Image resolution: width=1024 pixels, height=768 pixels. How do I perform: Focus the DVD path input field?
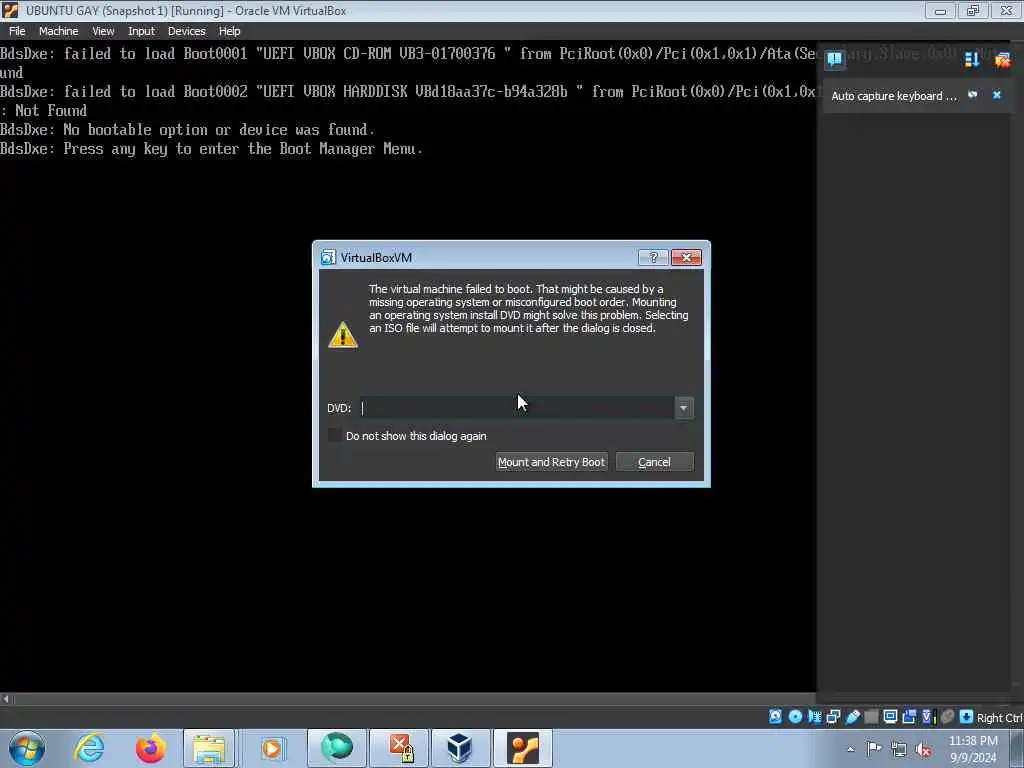[x=517, y=408]
